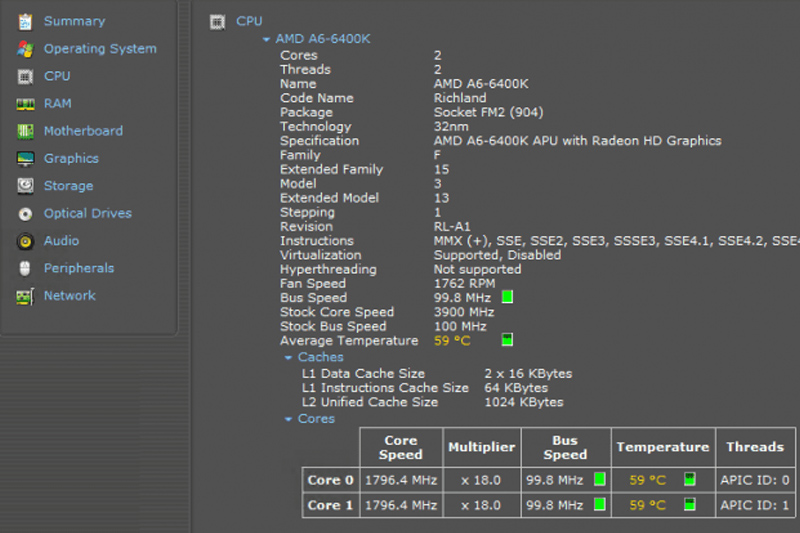
Task: Click Core 0 bus speed green indicator
Action: pos(600,479)
